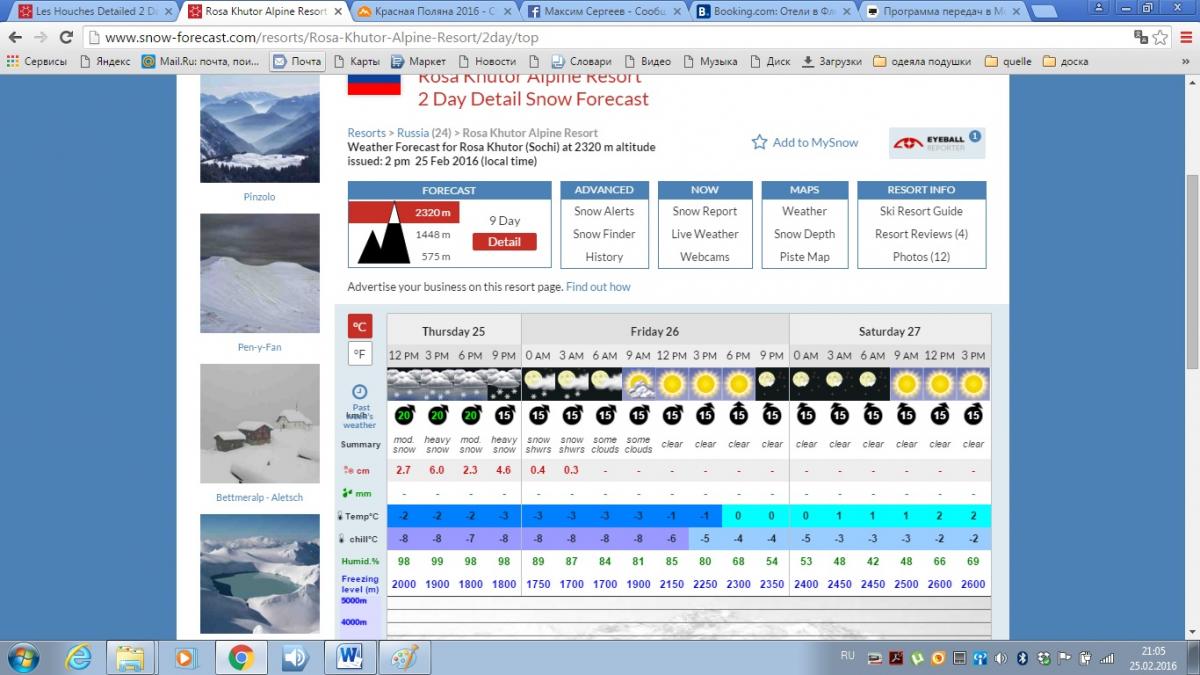Switch to the Les Houches tab
This screenshot has width=1200, height=675.
click(x=94, y=12)
